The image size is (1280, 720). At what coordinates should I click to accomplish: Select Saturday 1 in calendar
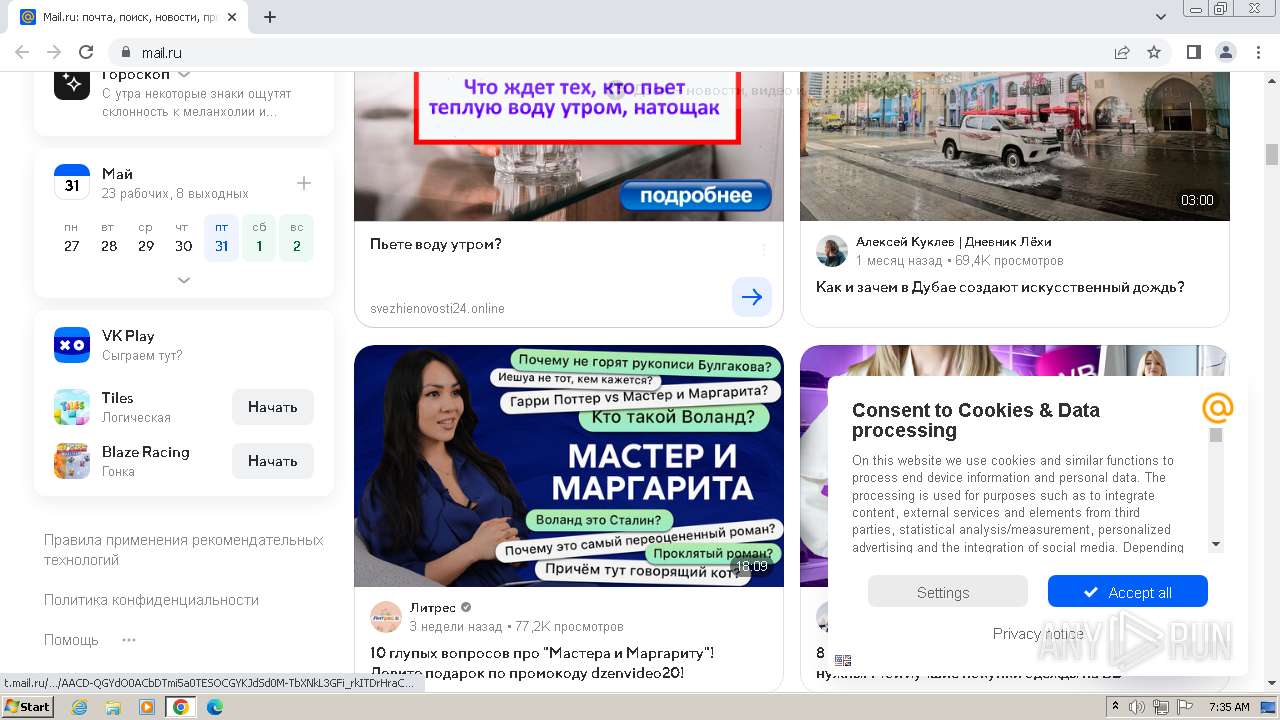pyautogui.click(x=259, y=238)
